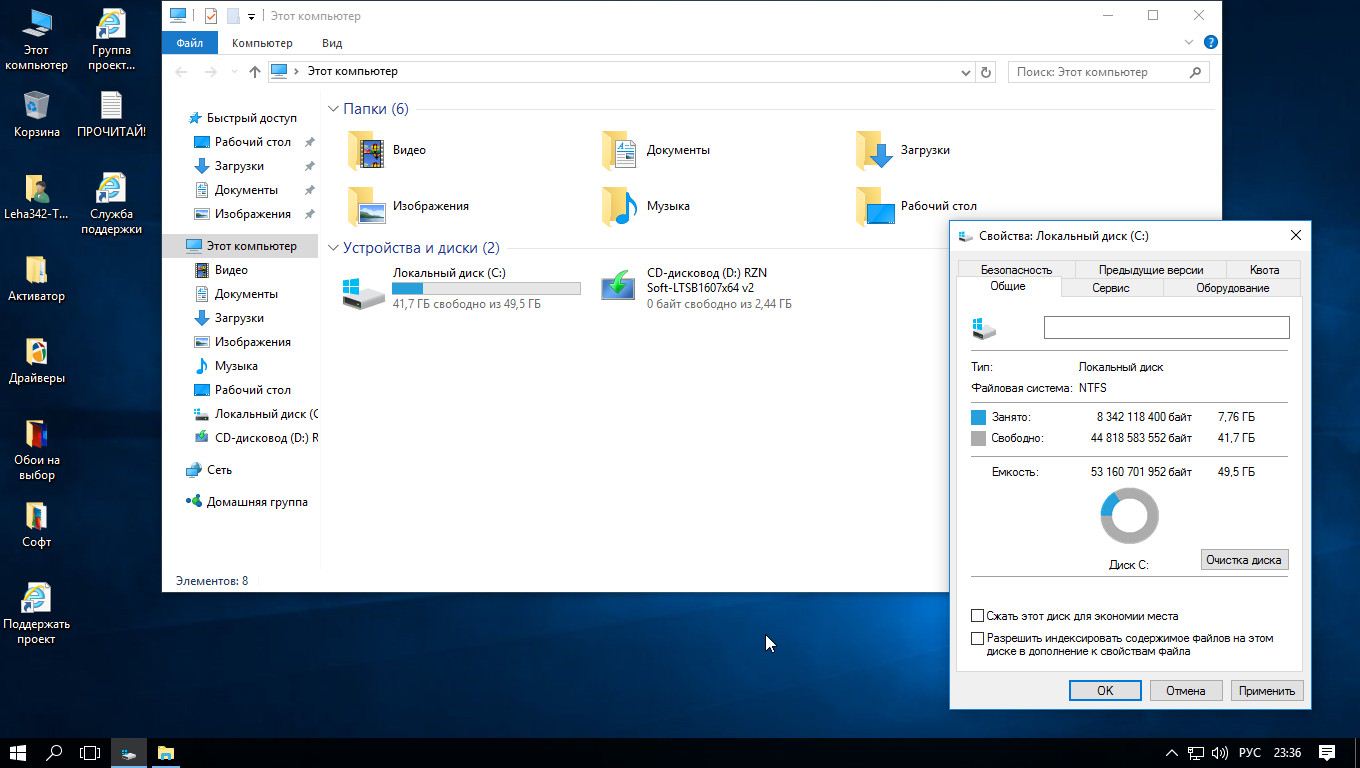Open the Windows Start menu
This screenshot has width=1360, height=768.
[x=18, y=753]
